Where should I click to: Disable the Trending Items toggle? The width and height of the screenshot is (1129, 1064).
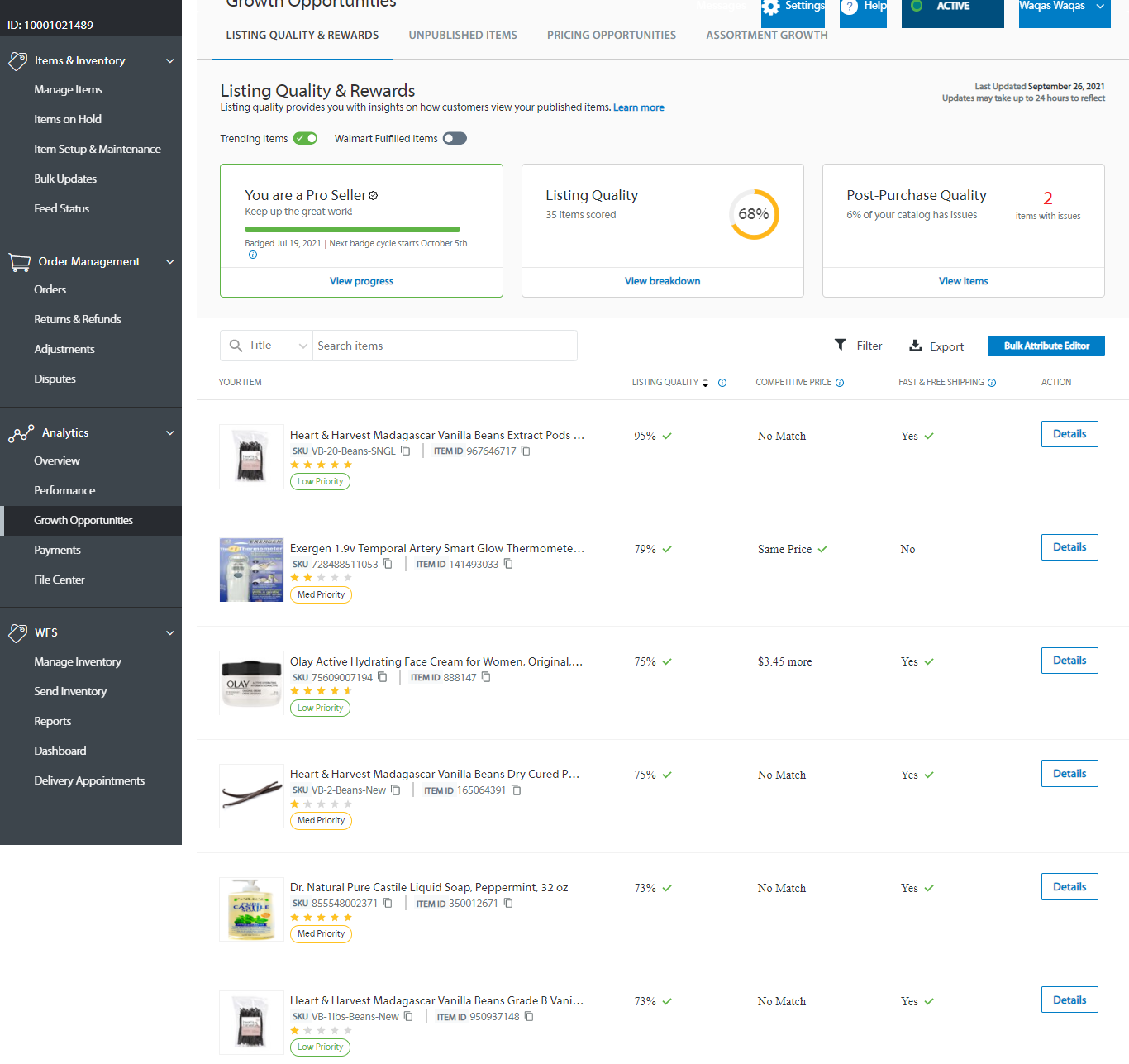306,139
